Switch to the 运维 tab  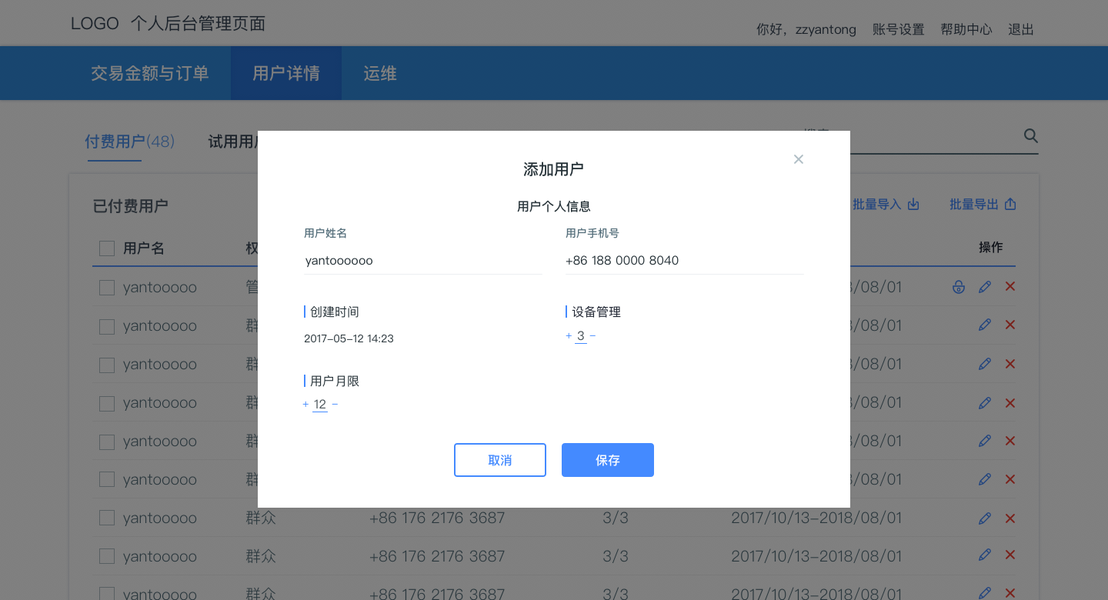click(380, 73)
